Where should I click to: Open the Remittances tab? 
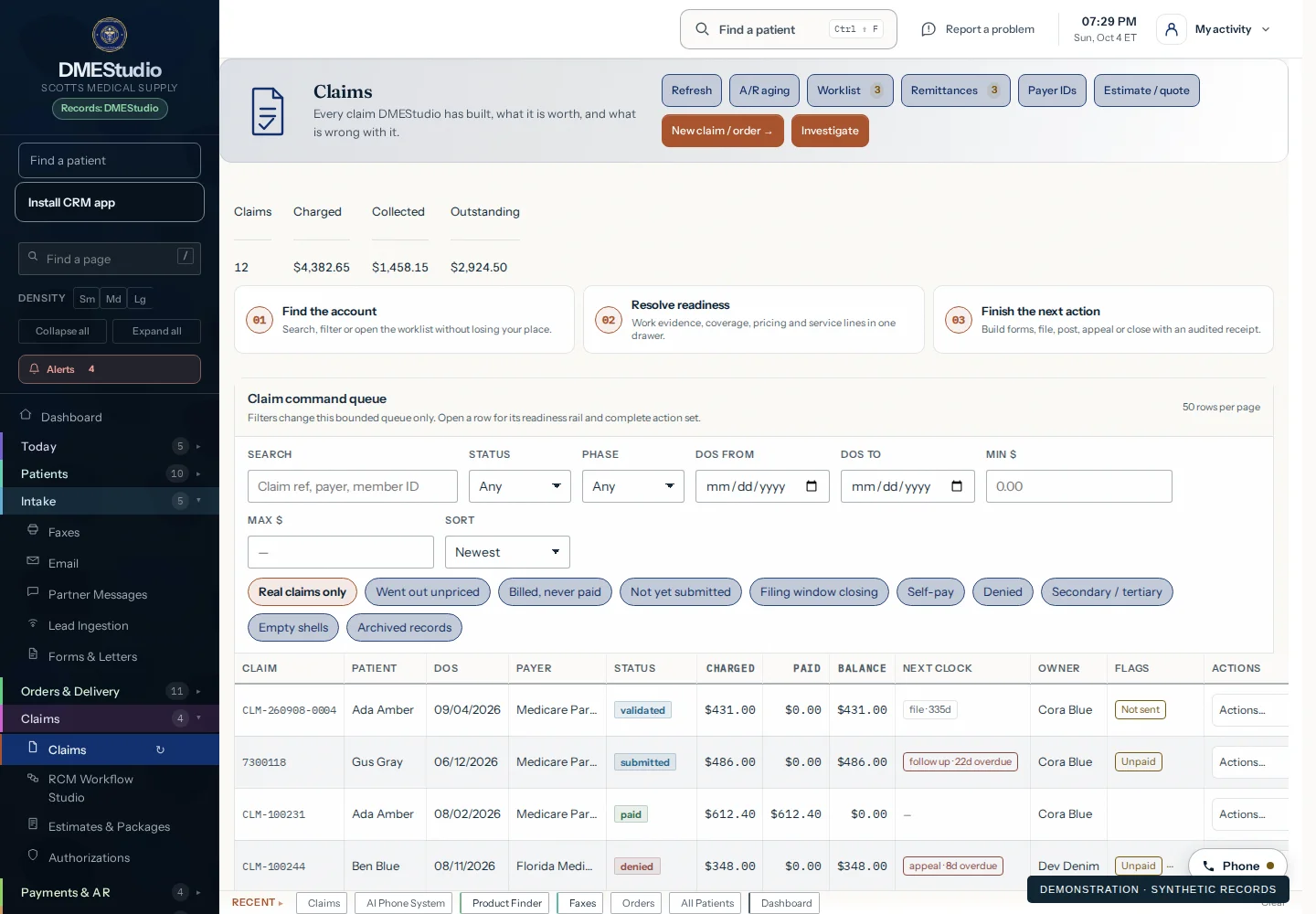956,90
